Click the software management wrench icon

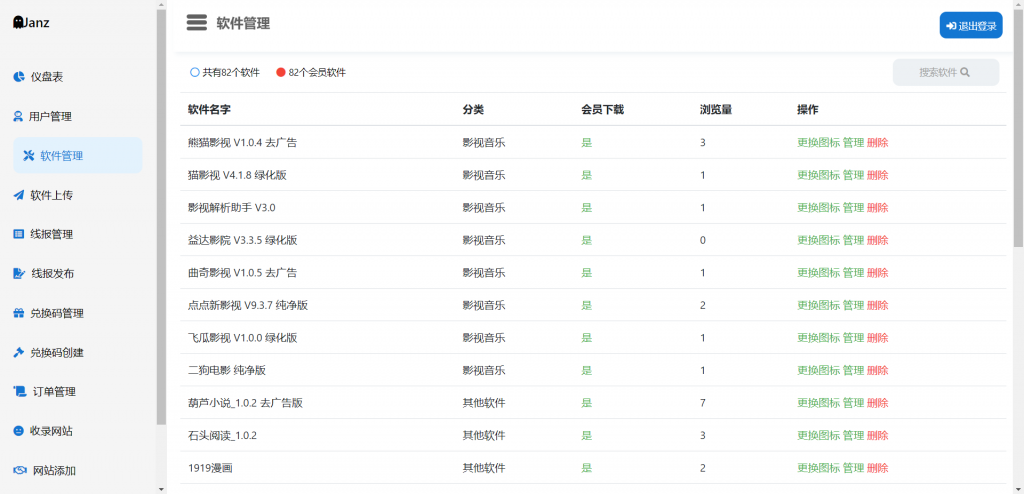point(28,156)
